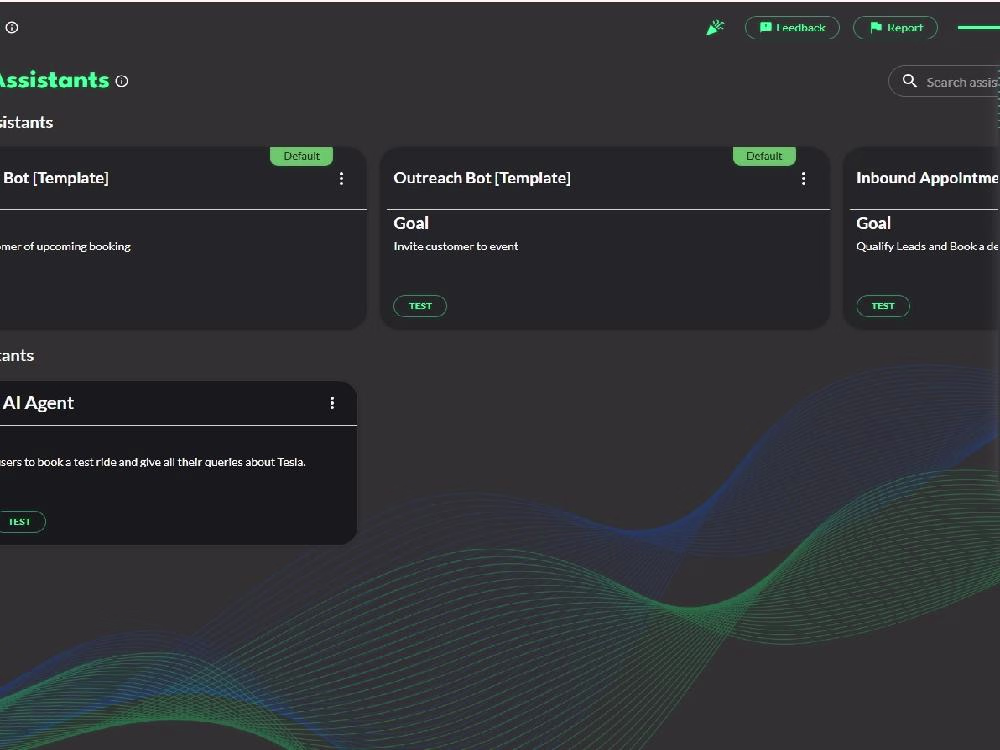Viewport: 1000px width, 750px height.
Task: Click TEST on the AI Agent card
Action: [20, 522]
